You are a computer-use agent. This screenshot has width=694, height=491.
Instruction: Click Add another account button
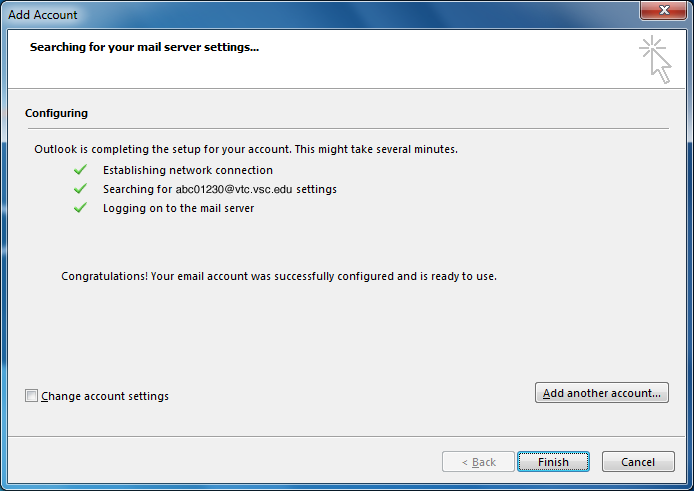(x=601, y=393)
